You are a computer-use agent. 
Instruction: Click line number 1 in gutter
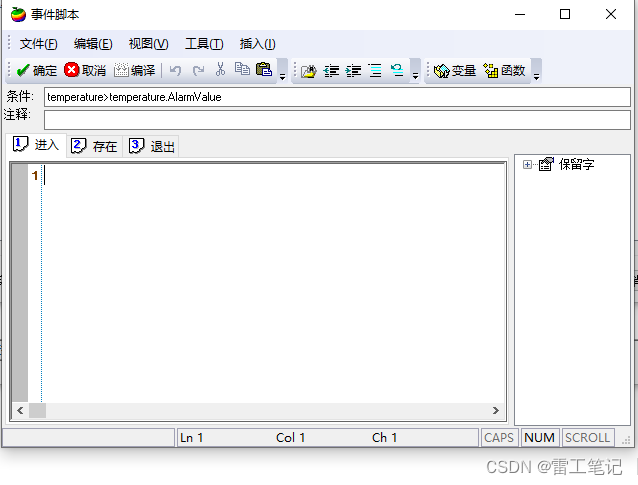[35, 176]
